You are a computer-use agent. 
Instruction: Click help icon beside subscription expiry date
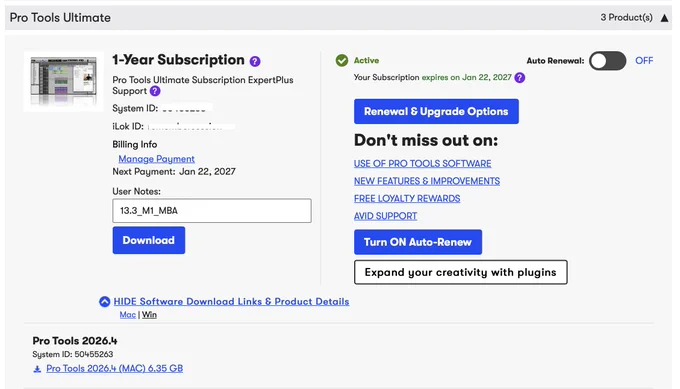click(x=520, y=78)
